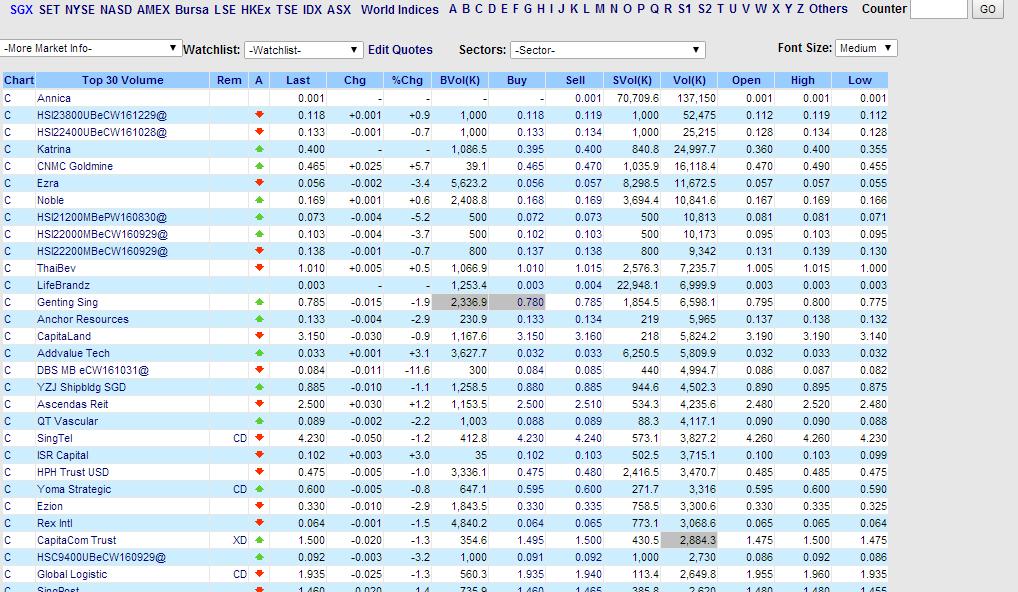Click green arrow in Yoma Strategic row
This screenshot has width=1018, height=592.
pos(259,489)
